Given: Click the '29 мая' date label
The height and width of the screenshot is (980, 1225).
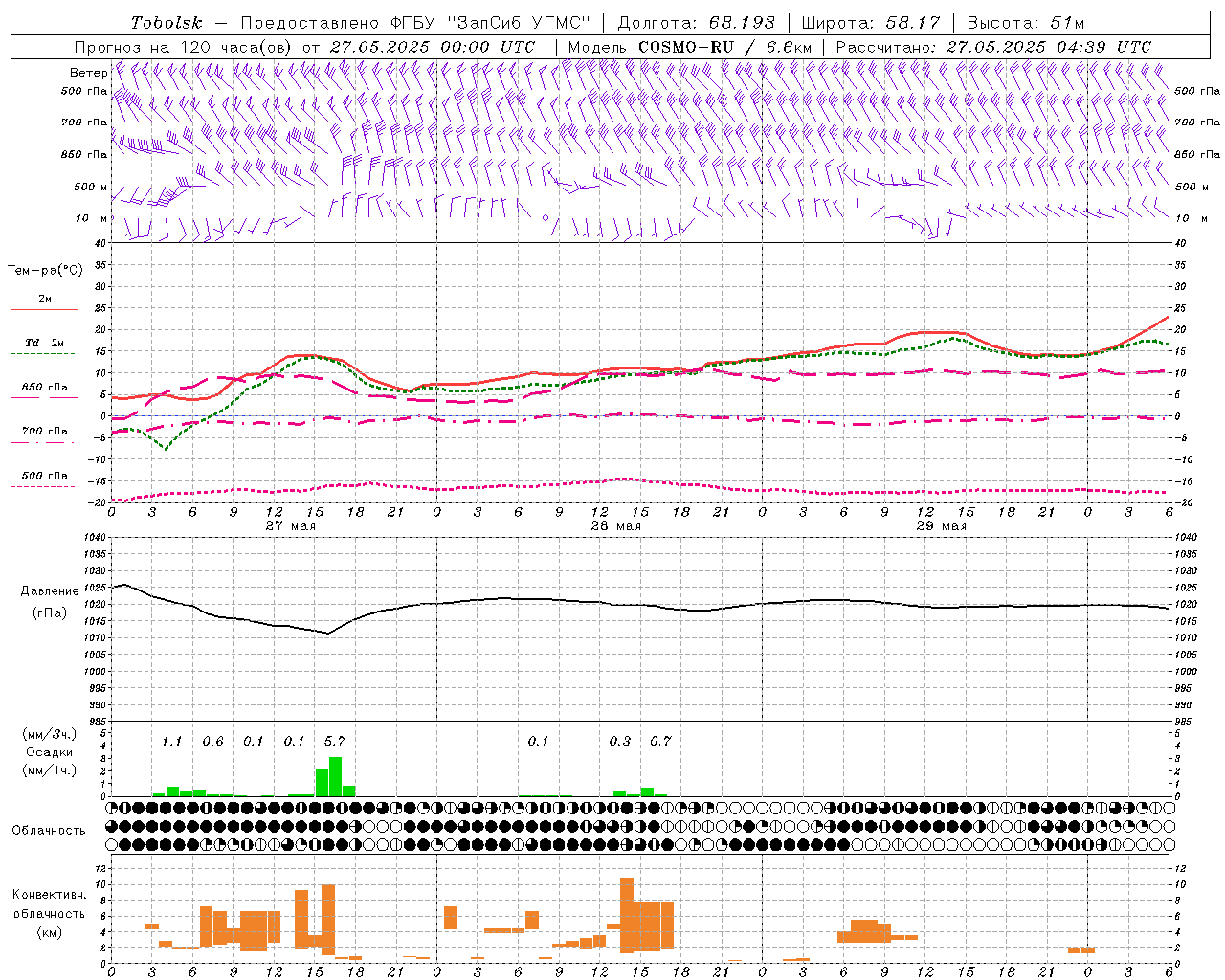Looking at the screenshot, I should [941, 526].
